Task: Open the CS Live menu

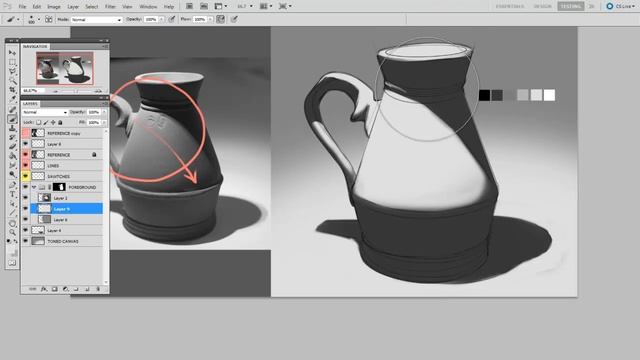Action: (621, 6)
